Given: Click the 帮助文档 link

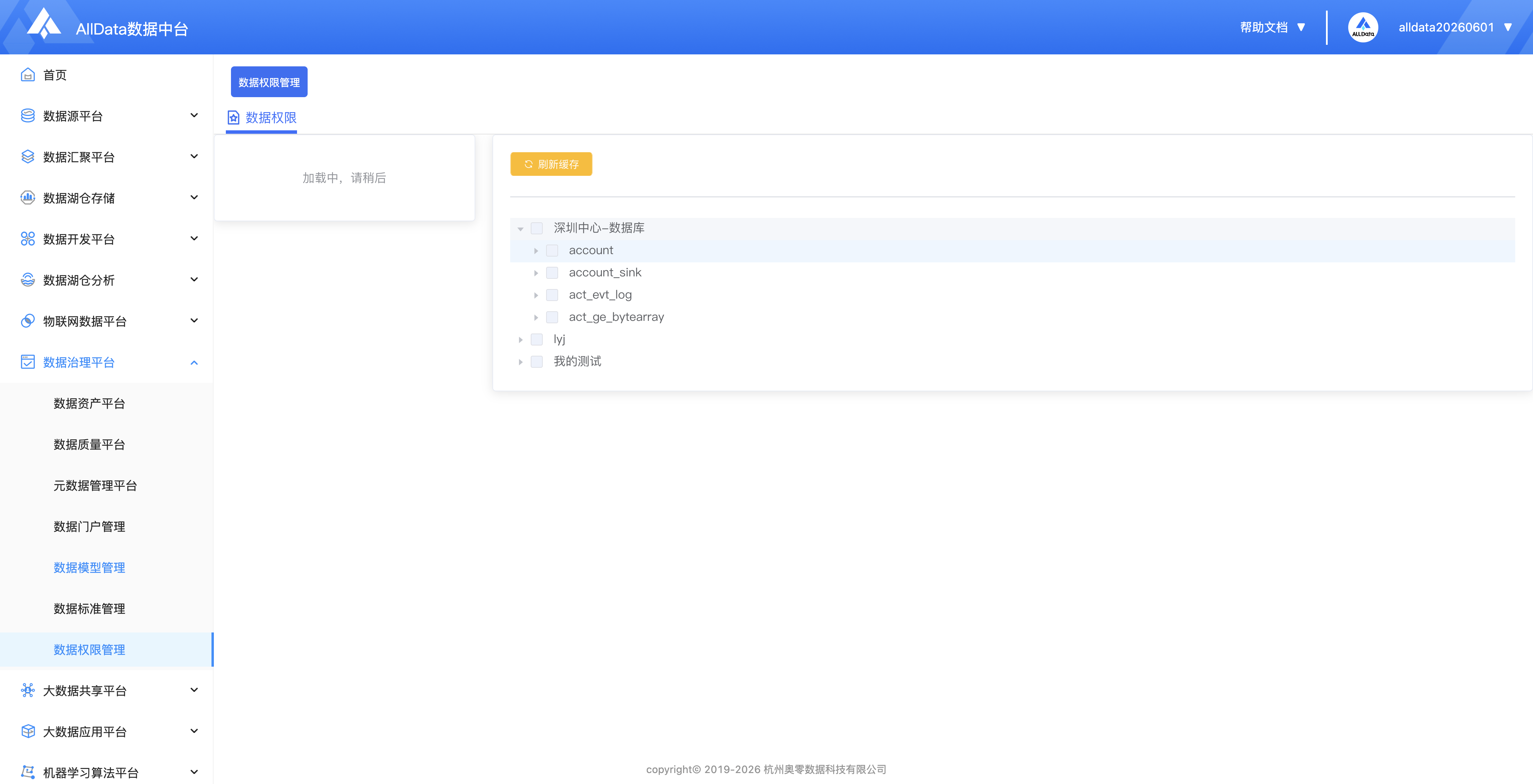Looking at the screenshot, I should click(1263, 27).
